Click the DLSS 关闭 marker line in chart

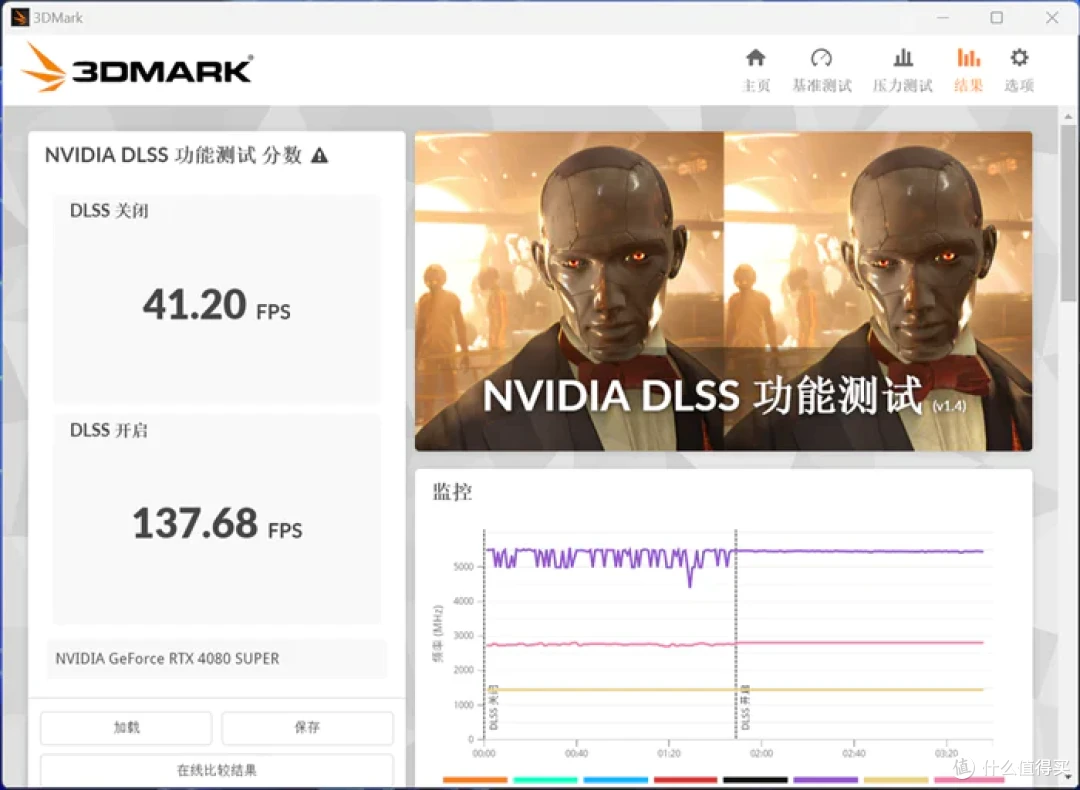[x=485, y=634]
